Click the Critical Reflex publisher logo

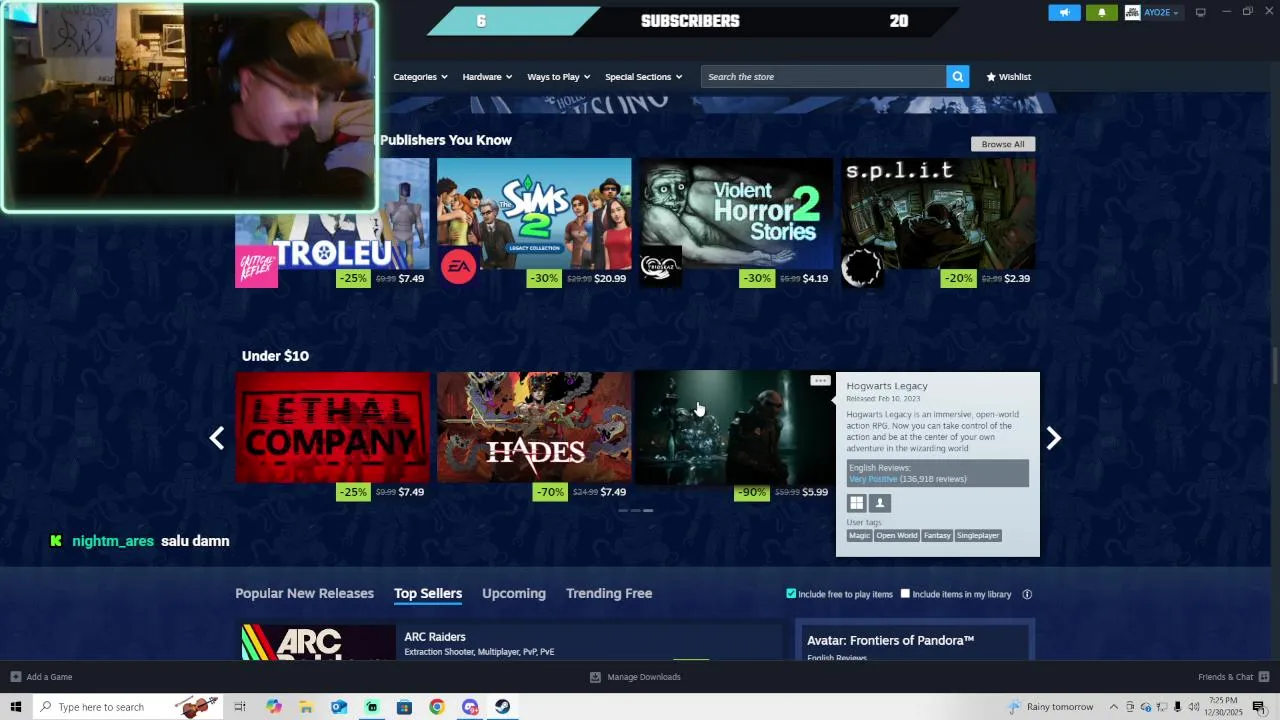pyautogui.click(x=256, y=266)
